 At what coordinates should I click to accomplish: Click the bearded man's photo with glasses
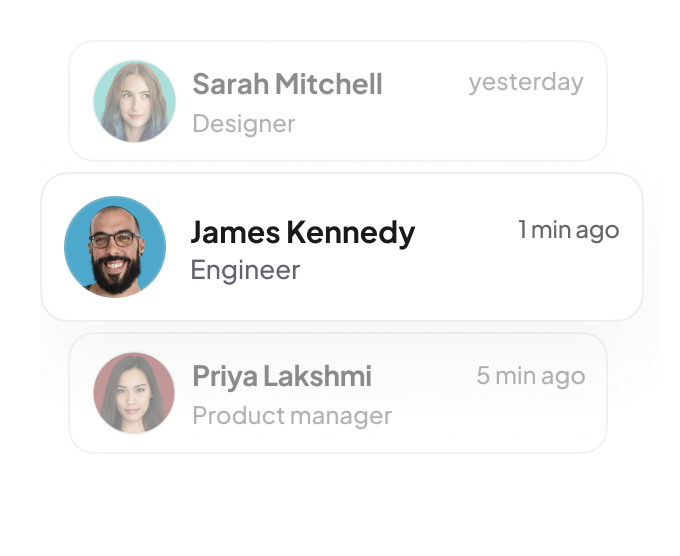tap(115, 246)
